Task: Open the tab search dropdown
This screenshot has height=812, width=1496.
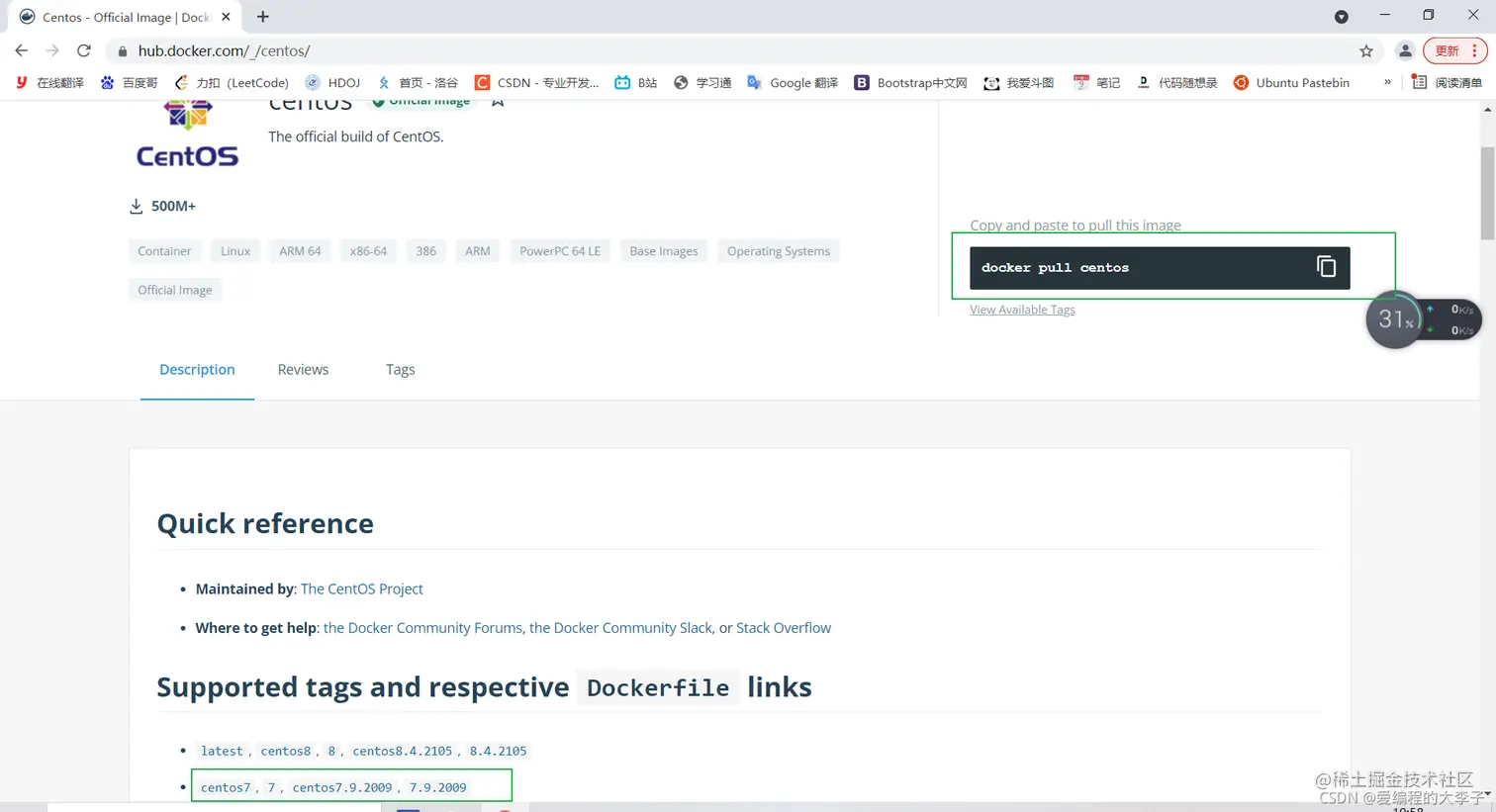Action: click(x=1342, y=17)
